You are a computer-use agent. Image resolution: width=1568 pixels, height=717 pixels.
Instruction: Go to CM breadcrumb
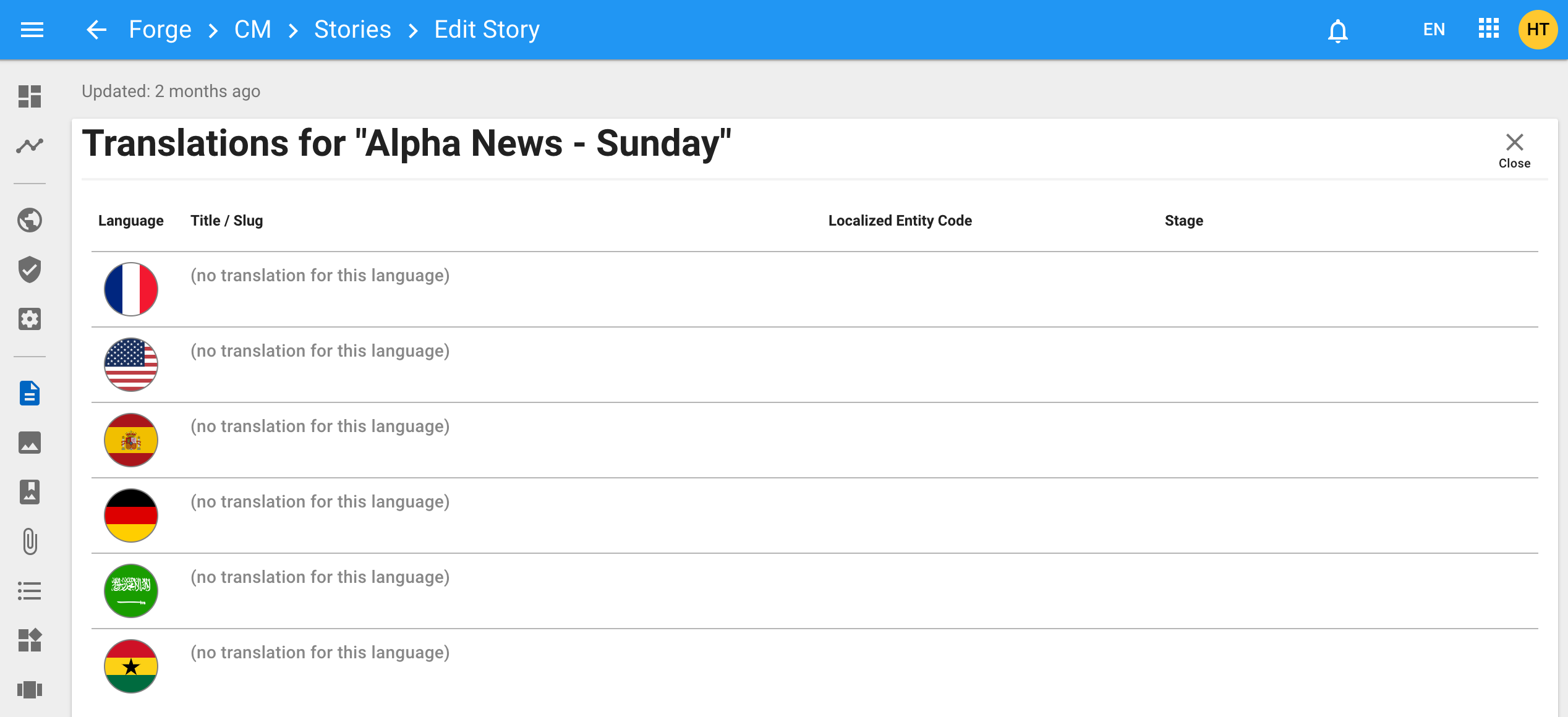click(252, 30)
